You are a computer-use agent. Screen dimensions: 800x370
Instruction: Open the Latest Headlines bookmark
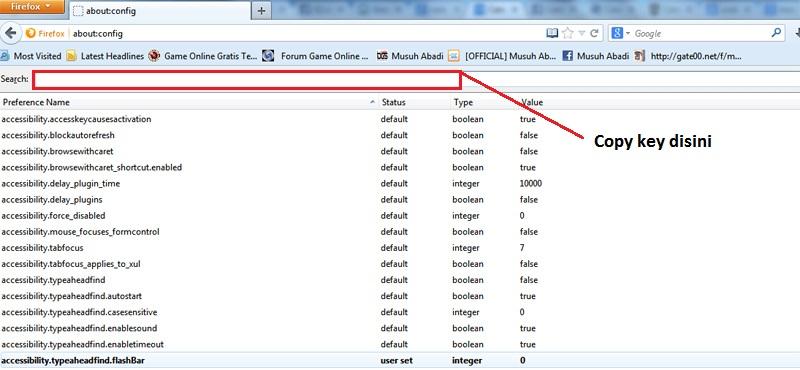pos(106,56)
